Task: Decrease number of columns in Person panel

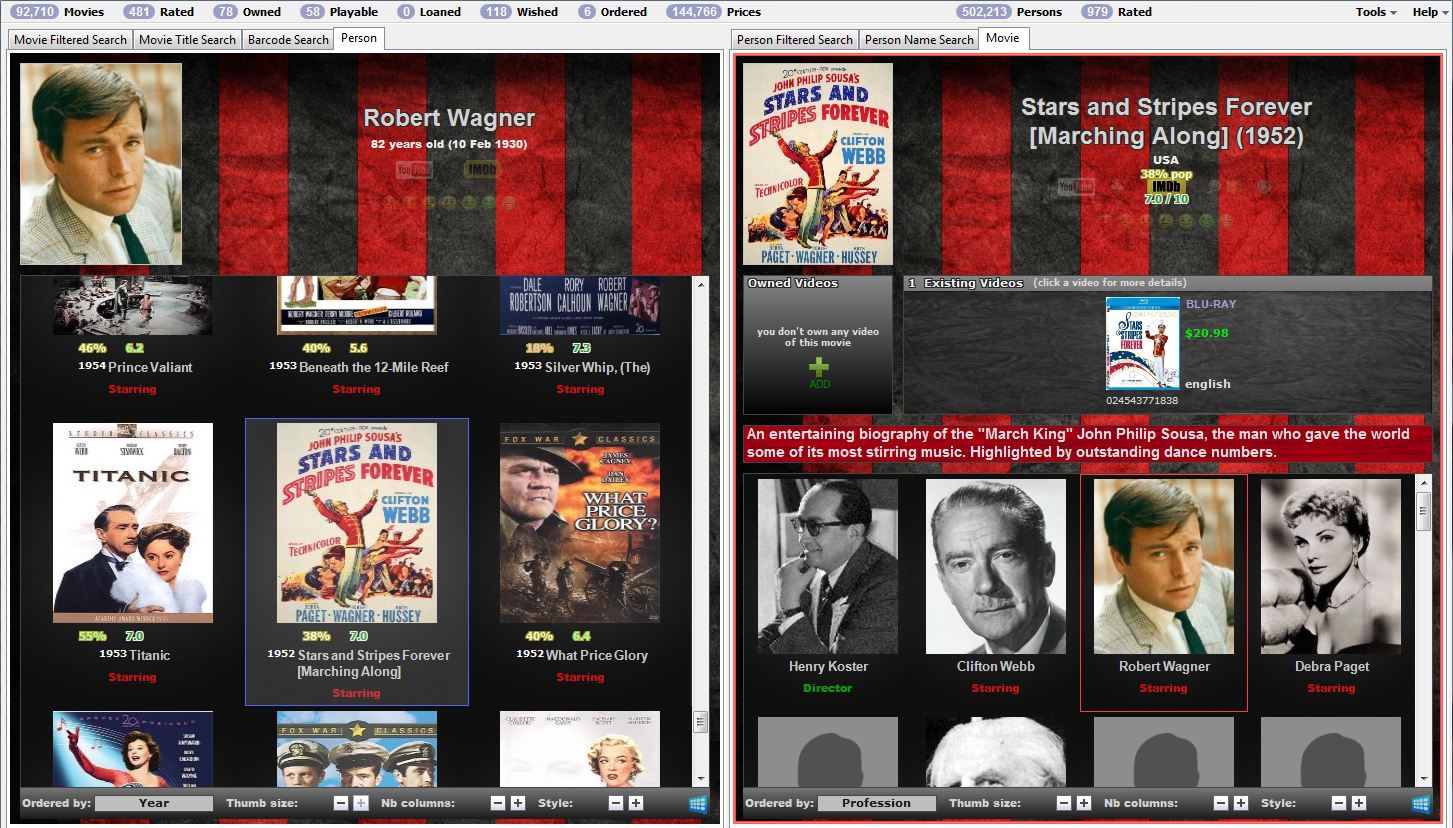Action: click(498, 803)
